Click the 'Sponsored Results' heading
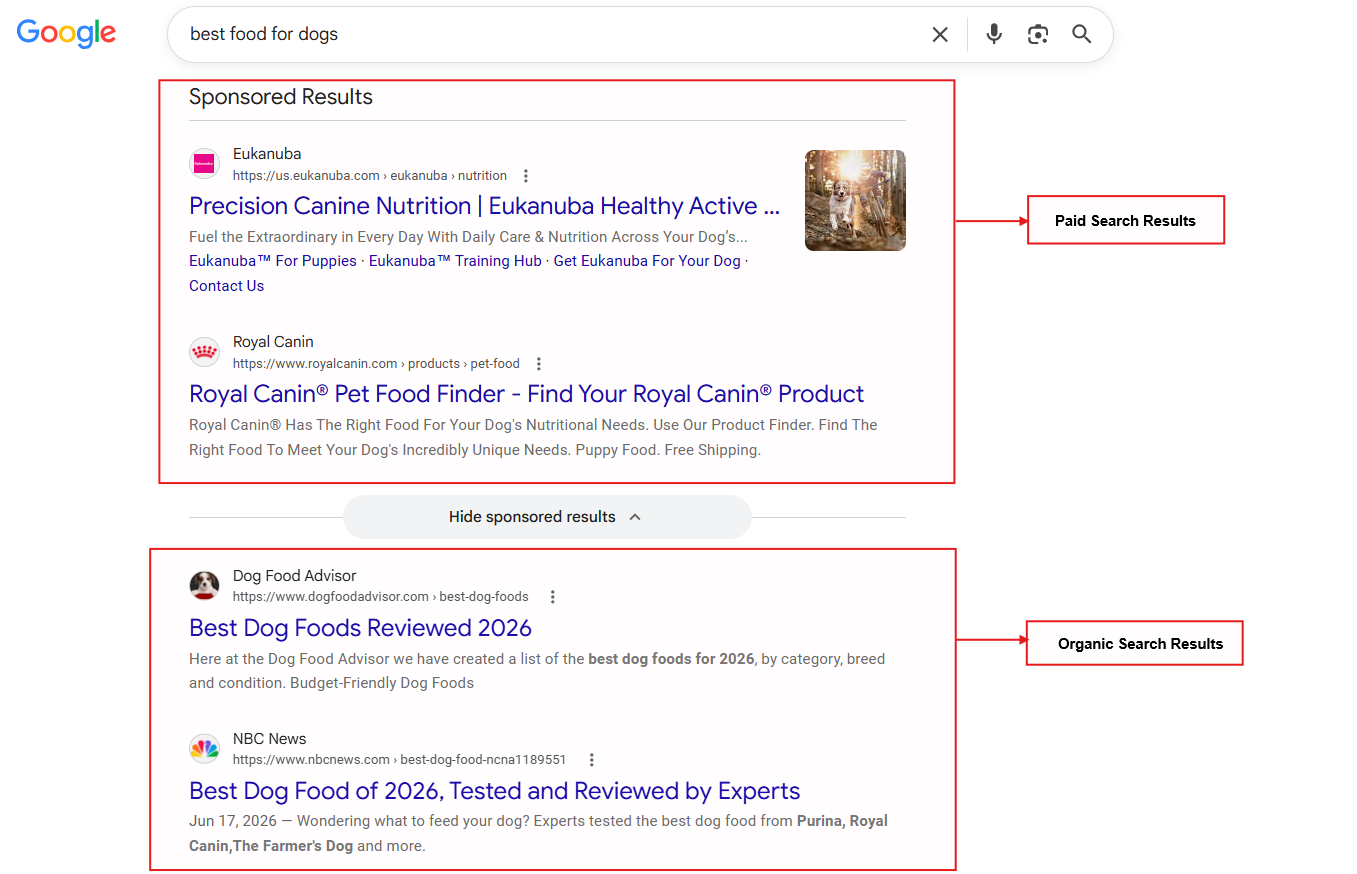1357x874 pixels. (x=281, y=97)
